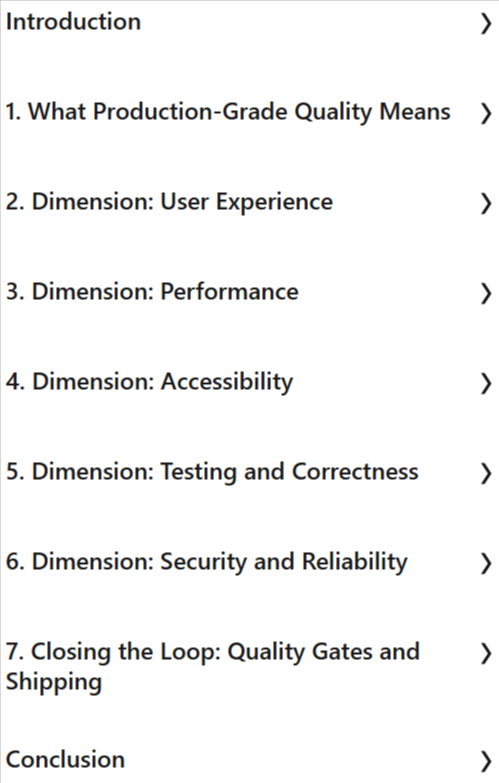Screen dimensions: 499x783
Task: Select 2. Dimension: User Experience entry
Action: click(x=169, y=202)
